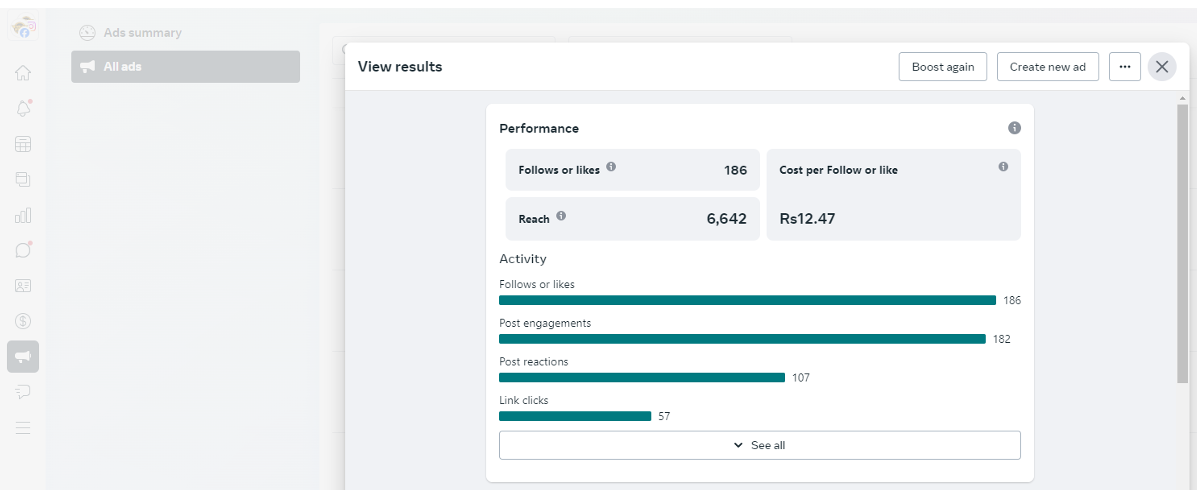Open the page account switcher logo
This screenshot has width=1197, height=490.
23,28
